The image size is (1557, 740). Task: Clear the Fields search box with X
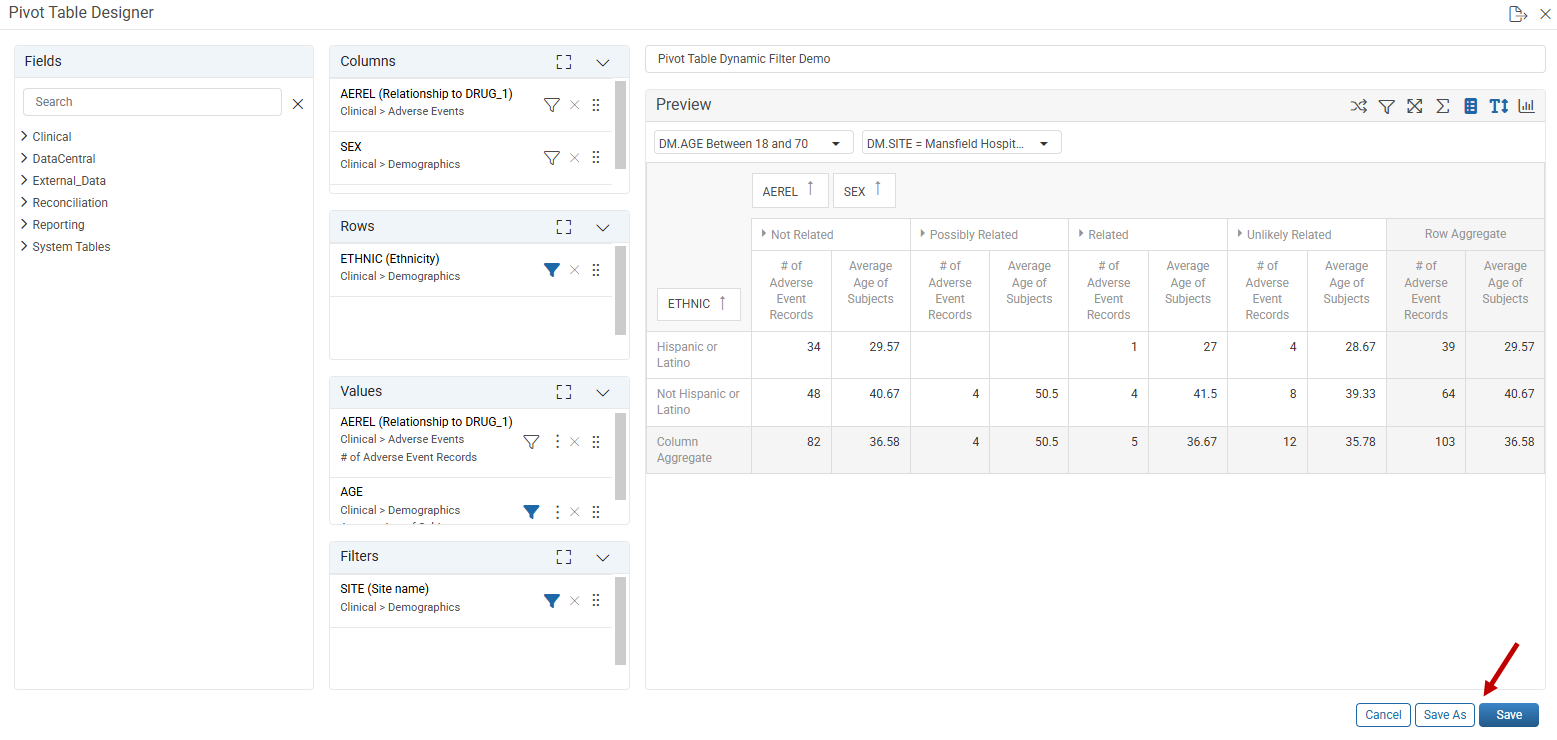click(x=297, y=103)
